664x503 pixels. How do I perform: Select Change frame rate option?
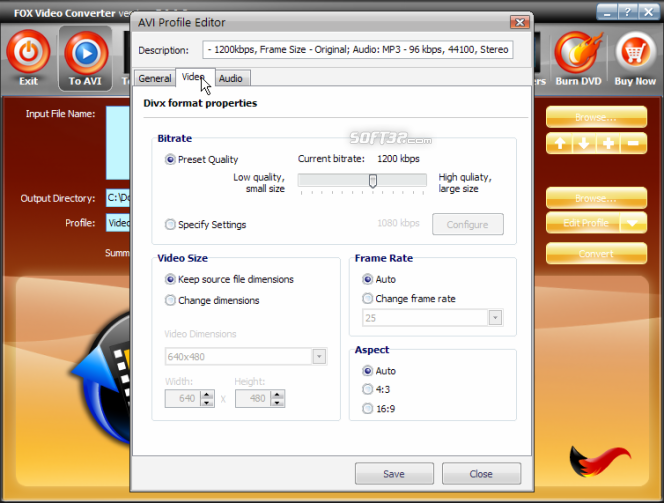[x=368, y=298]
